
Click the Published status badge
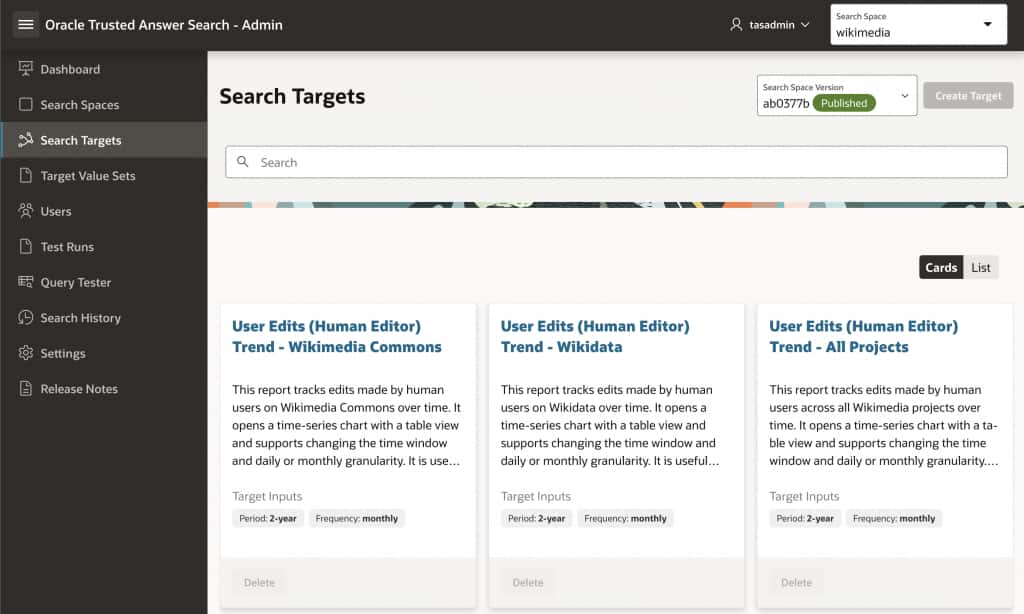pos(844,103)
